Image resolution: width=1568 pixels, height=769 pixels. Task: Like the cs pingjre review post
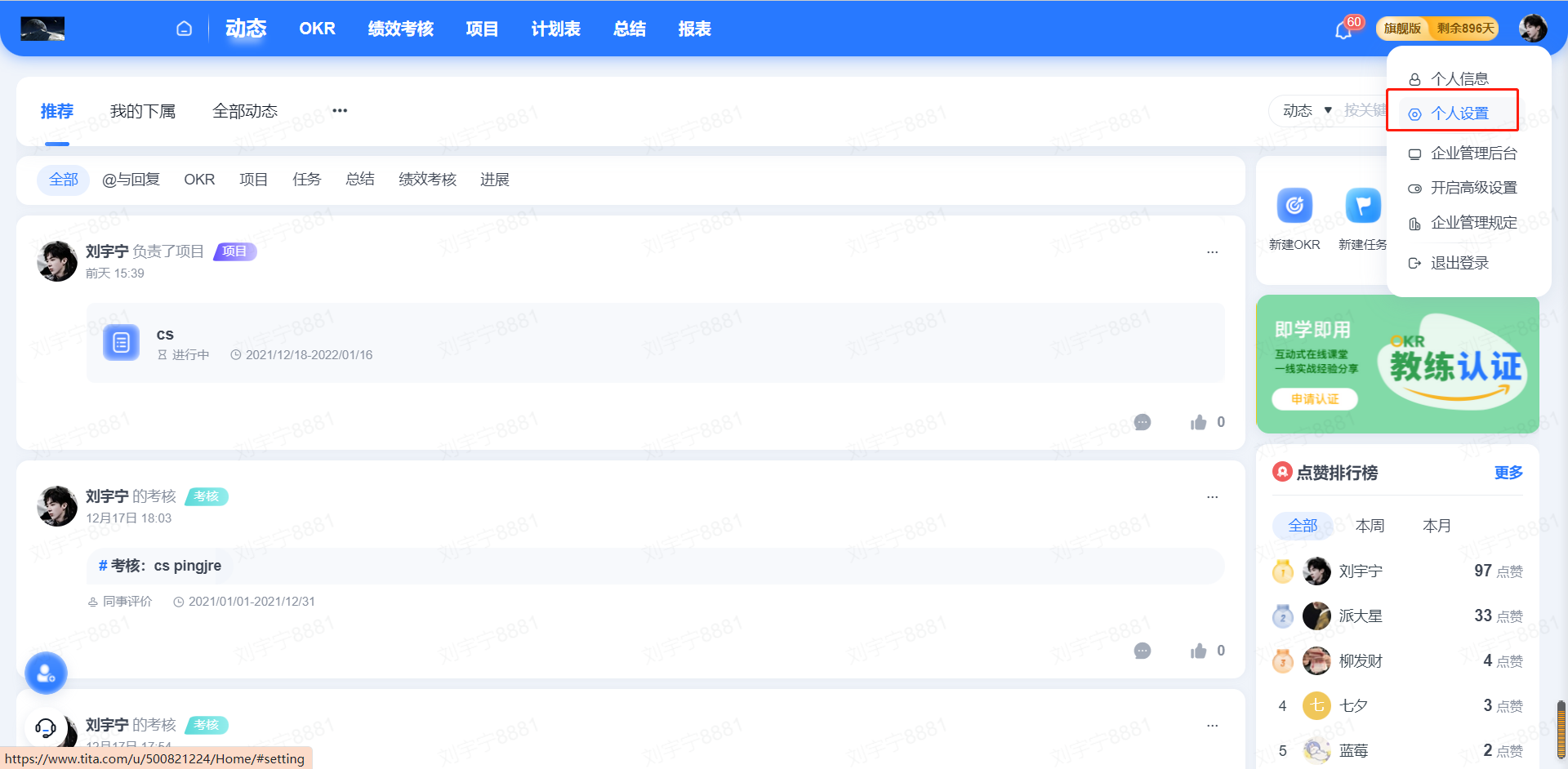(x=1198, y=651)
